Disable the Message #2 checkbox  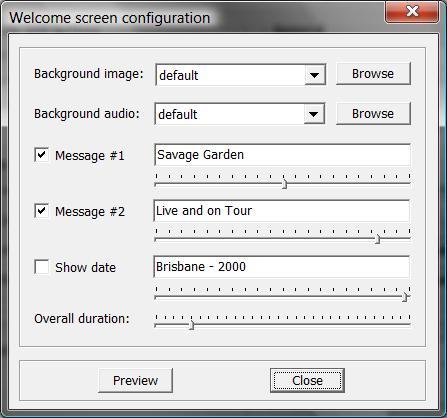[x=42, y=211]
